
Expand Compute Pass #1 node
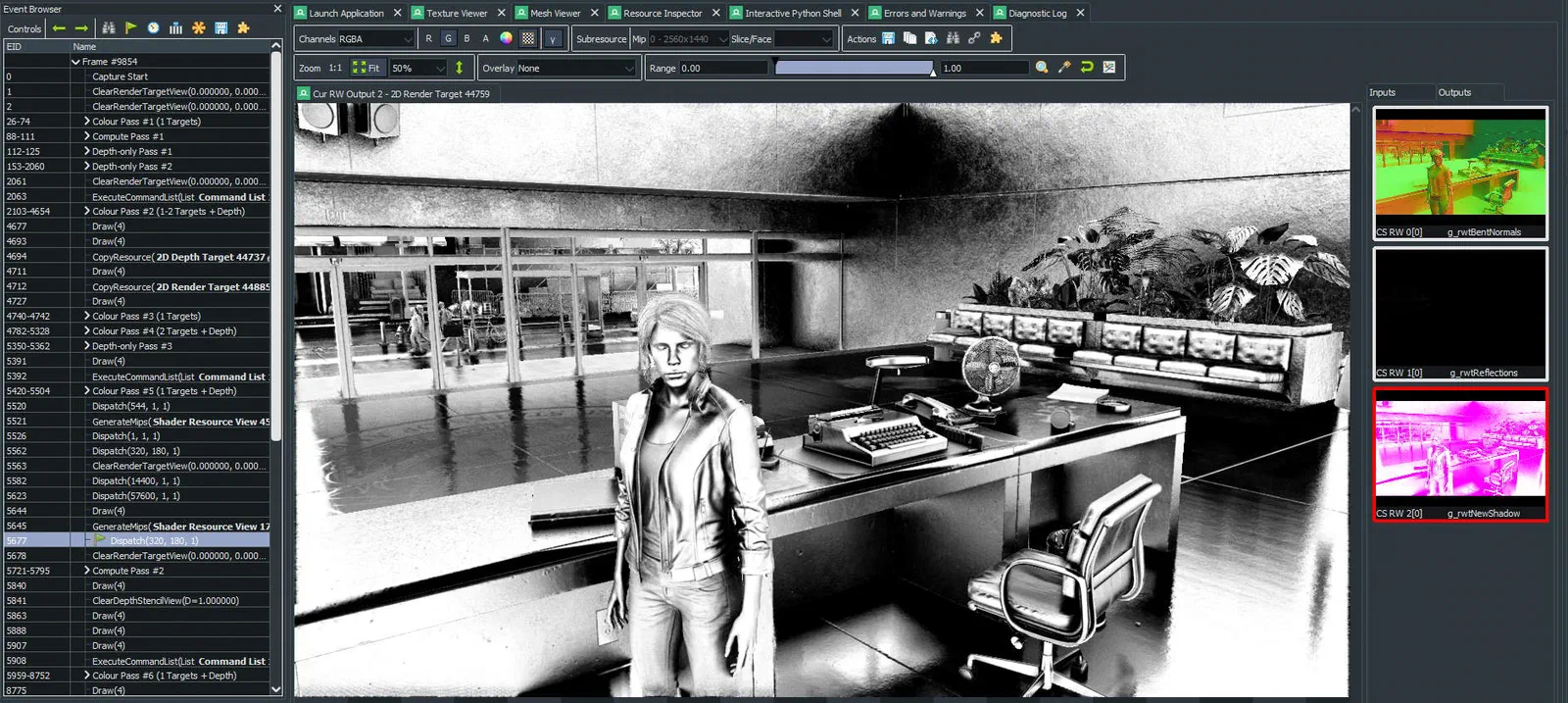86,136
